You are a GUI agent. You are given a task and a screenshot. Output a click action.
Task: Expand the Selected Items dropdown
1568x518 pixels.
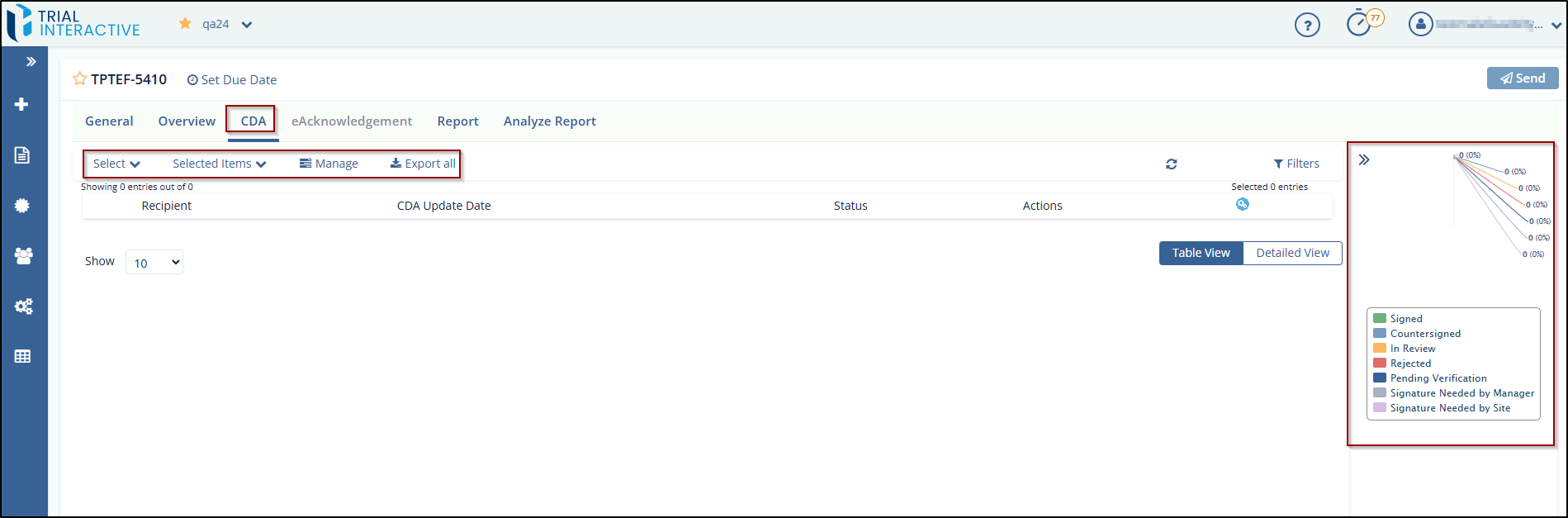(x=219, y=164)
